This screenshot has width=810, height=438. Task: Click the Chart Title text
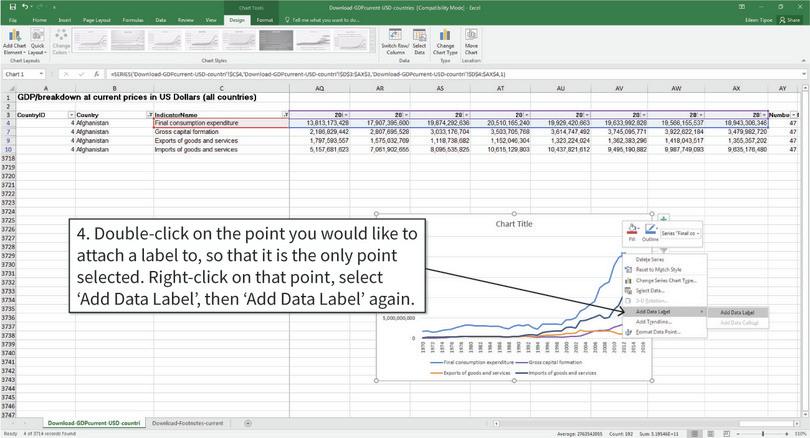(x=513, y=224)
